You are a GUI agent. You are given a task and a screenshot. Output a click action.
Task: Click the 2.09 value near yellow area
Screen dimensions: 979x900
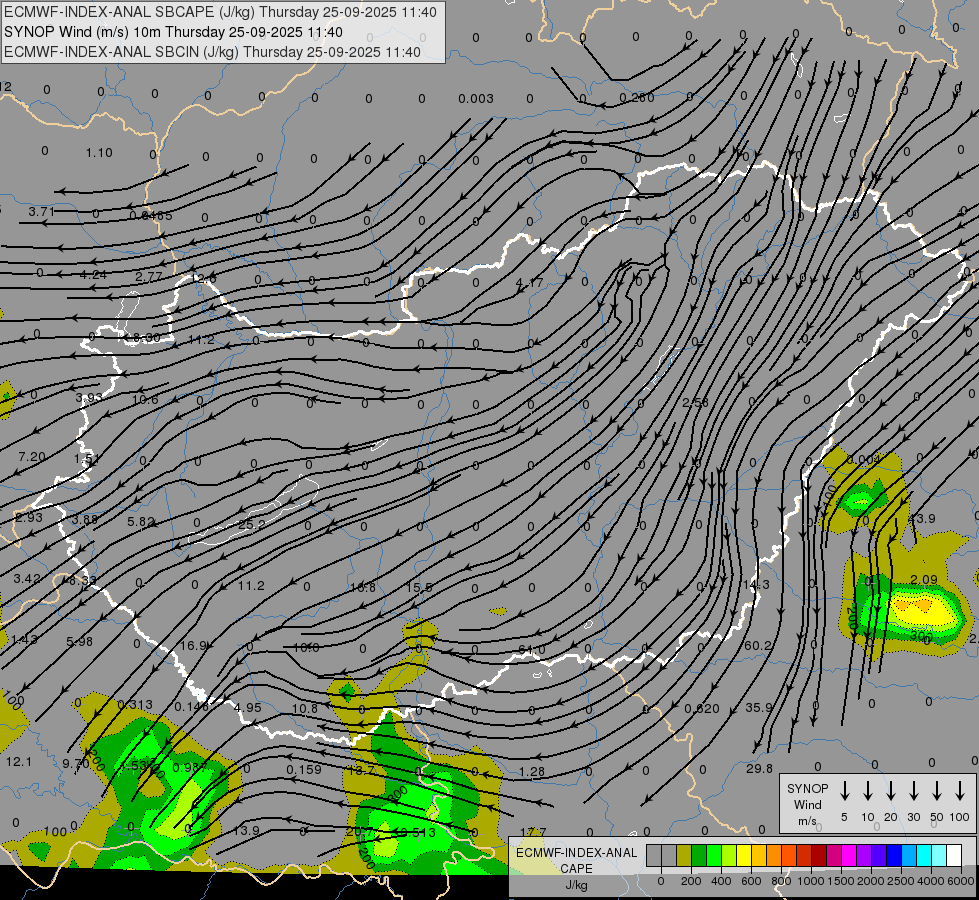(924, 580)
